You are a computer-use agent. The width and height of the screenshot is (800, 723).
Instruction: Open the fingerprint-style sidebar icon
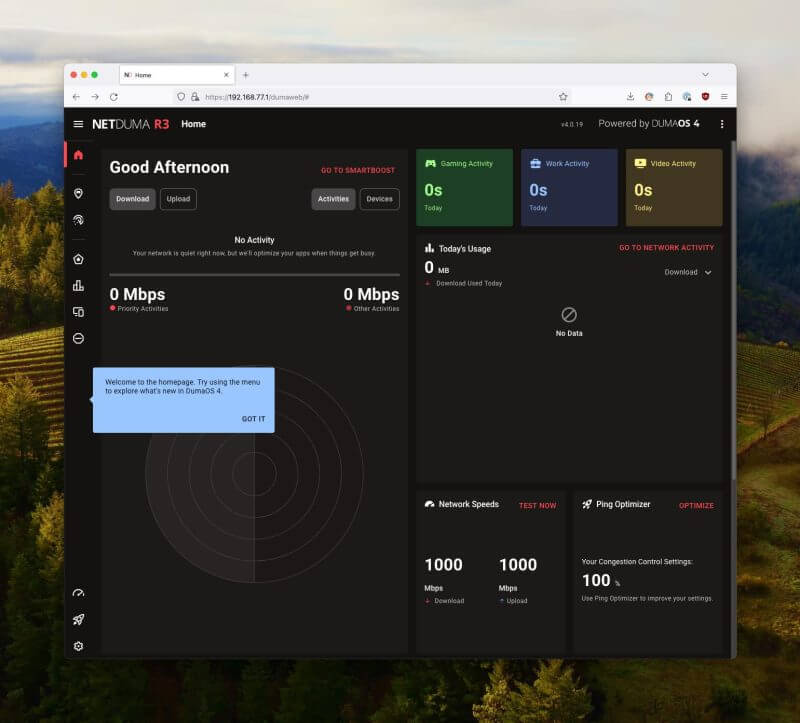78,220
